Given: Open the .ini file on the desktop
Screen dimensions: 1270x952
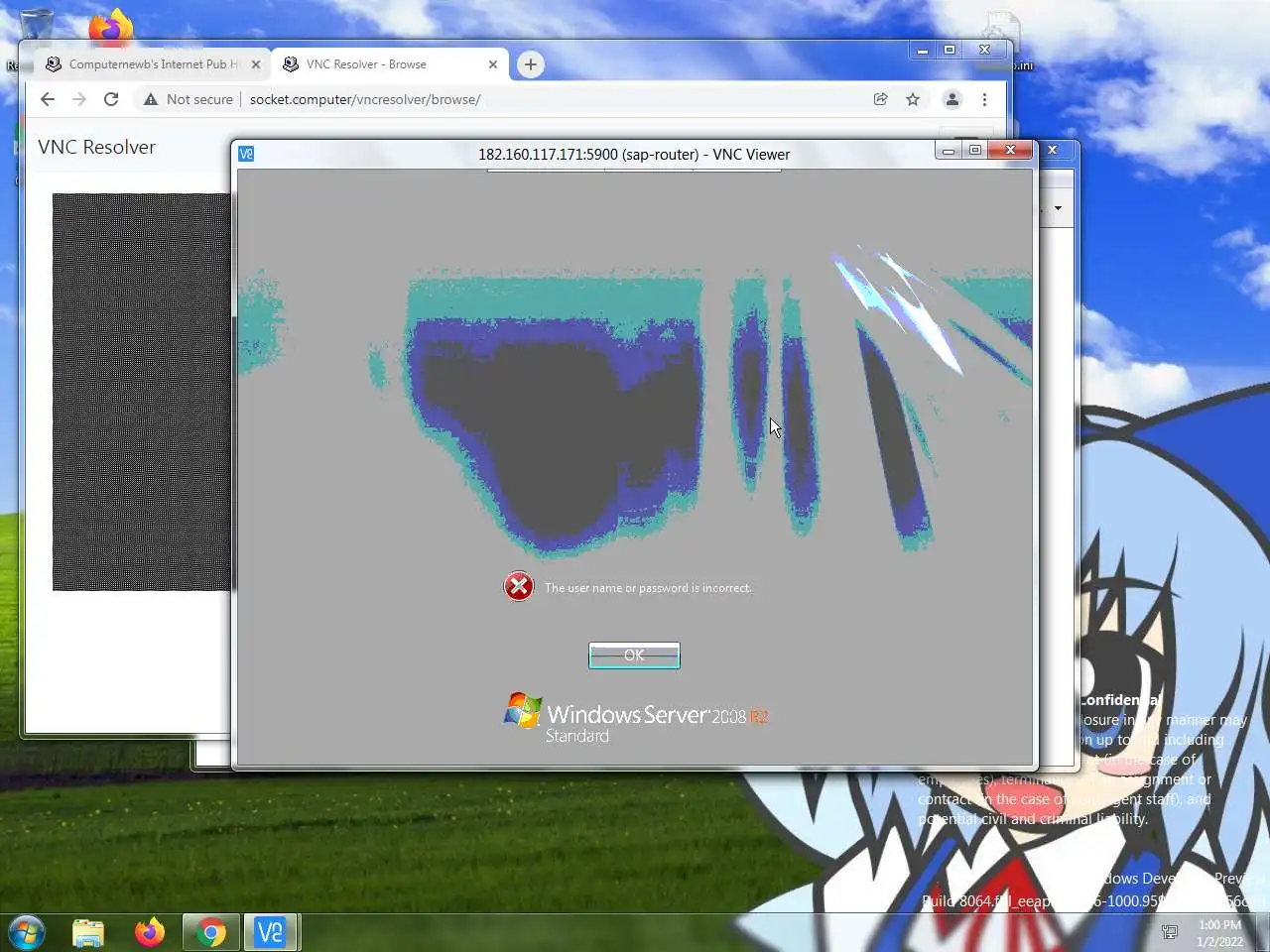Looking at the screenshot, I should (1002, 42).
